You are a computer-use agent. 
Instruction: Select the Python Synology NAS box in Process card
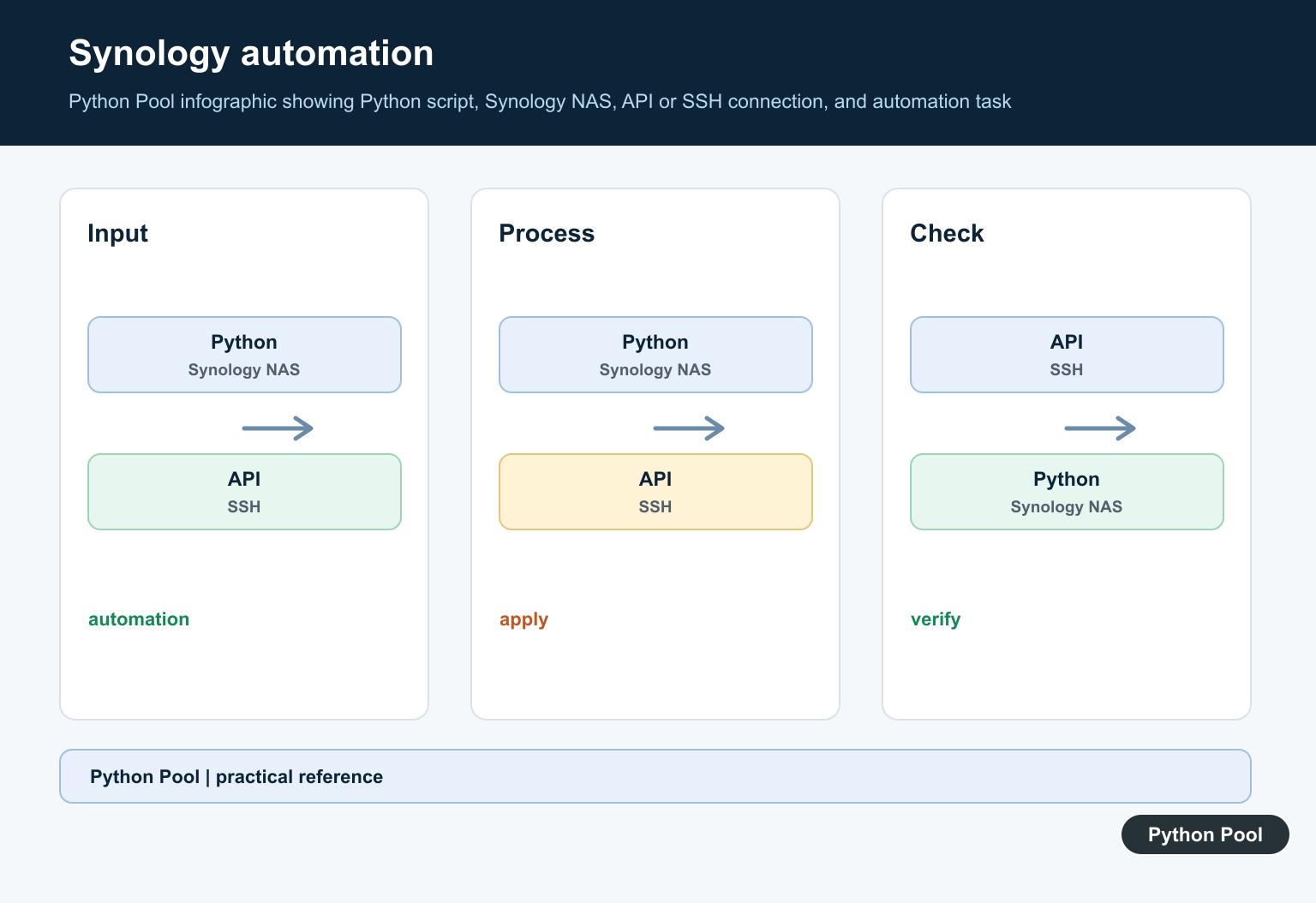click(655, 355)
